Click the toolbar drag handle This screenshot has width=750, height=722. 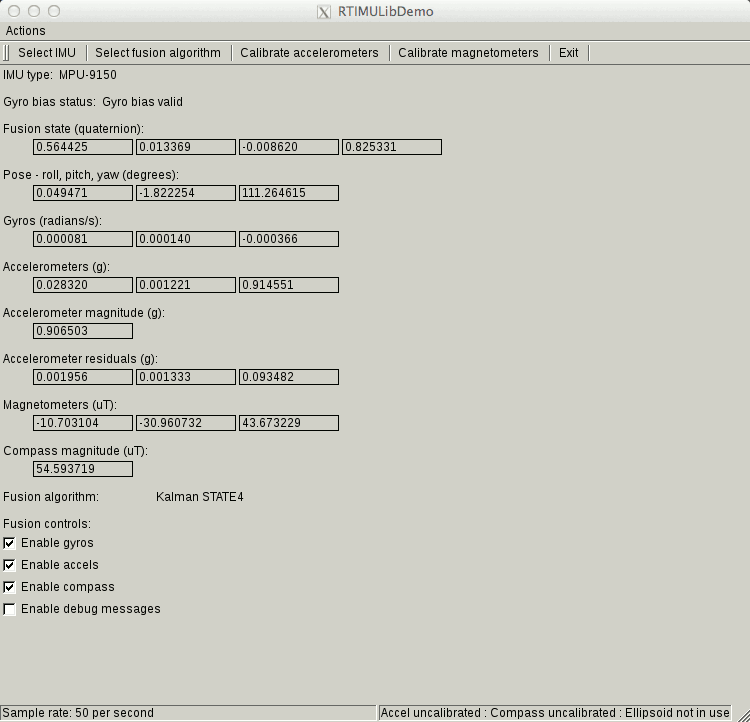pyautogui.click(x=6, y=53)
